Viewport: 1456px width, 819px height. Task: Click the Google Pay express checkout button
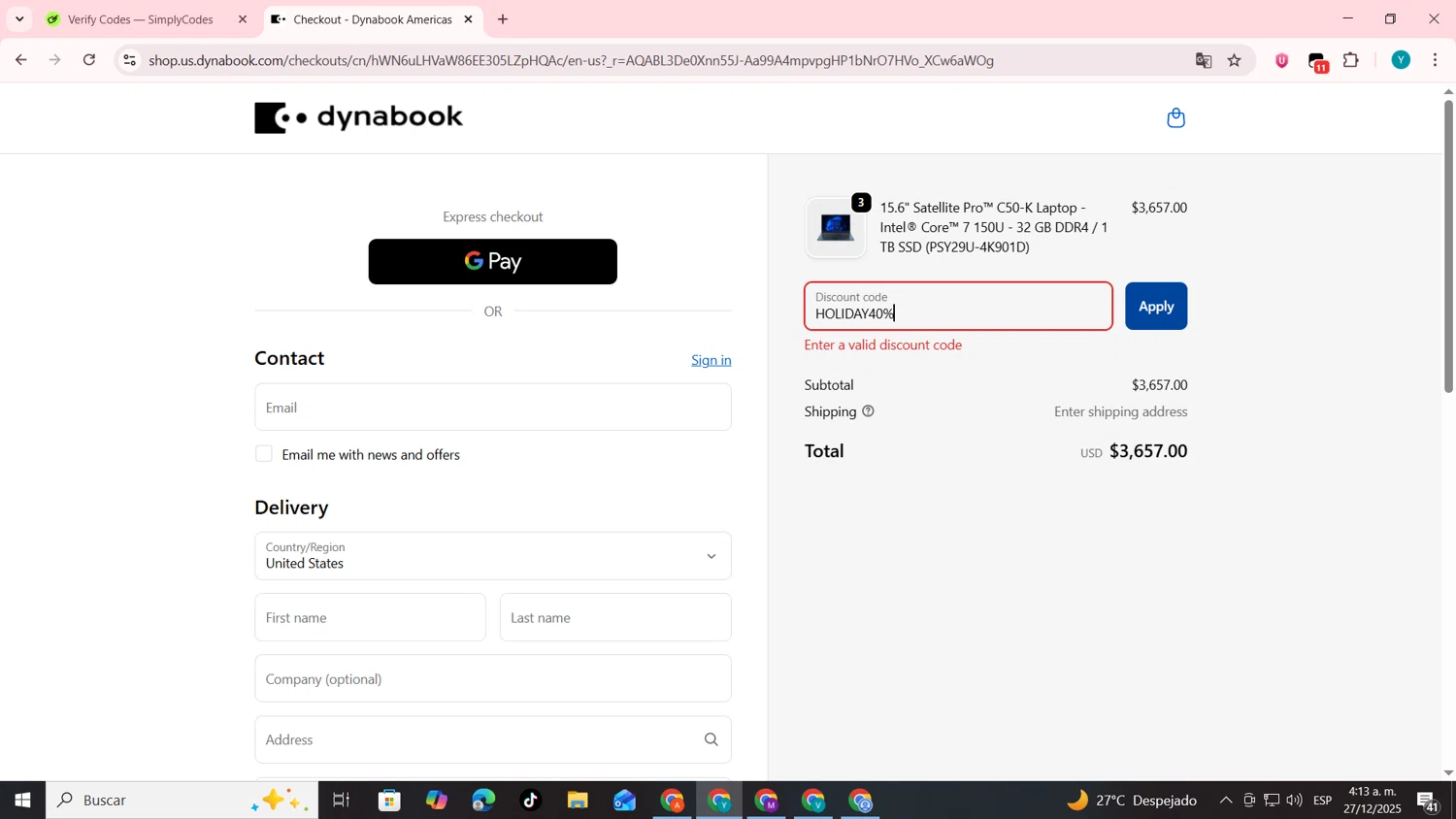coord(493,262)
